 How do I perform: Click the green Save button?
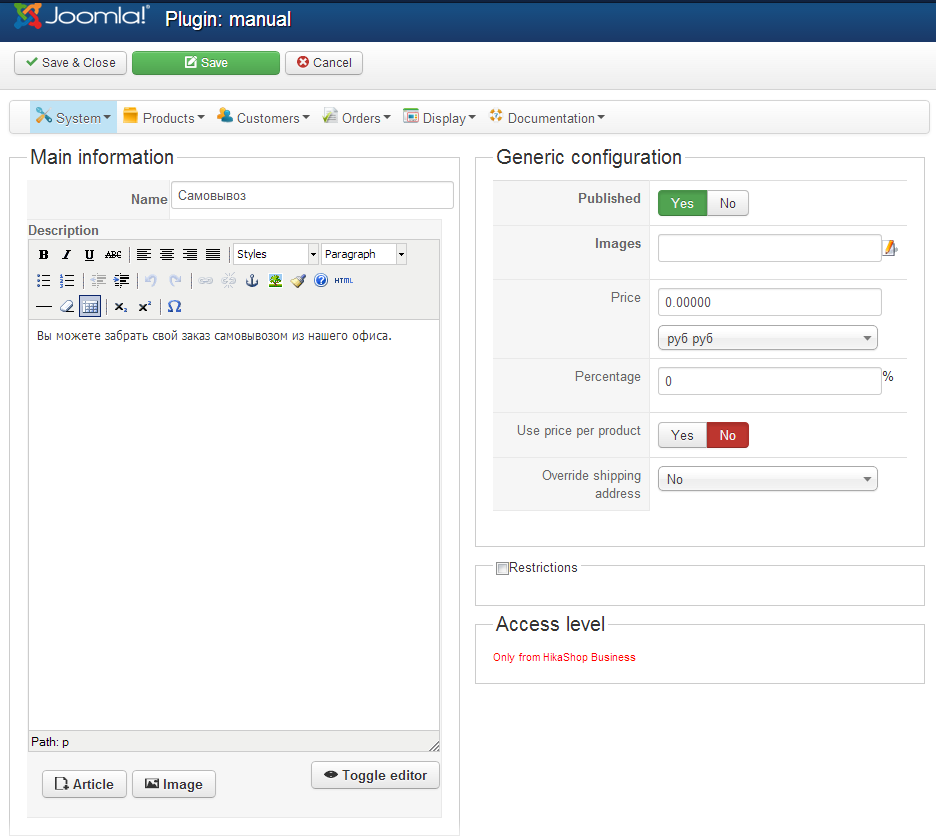(x=206, y=63)
